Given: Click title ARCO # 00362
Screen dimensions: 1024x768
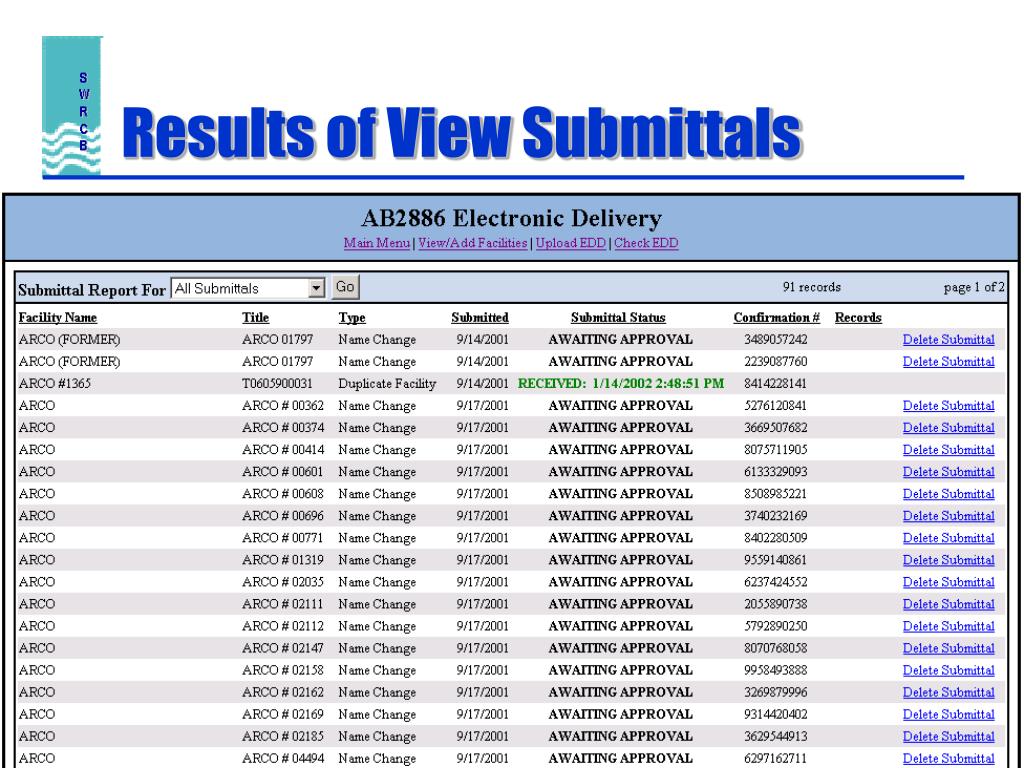Looking at the screenshot, I should [x=283, y=406].
